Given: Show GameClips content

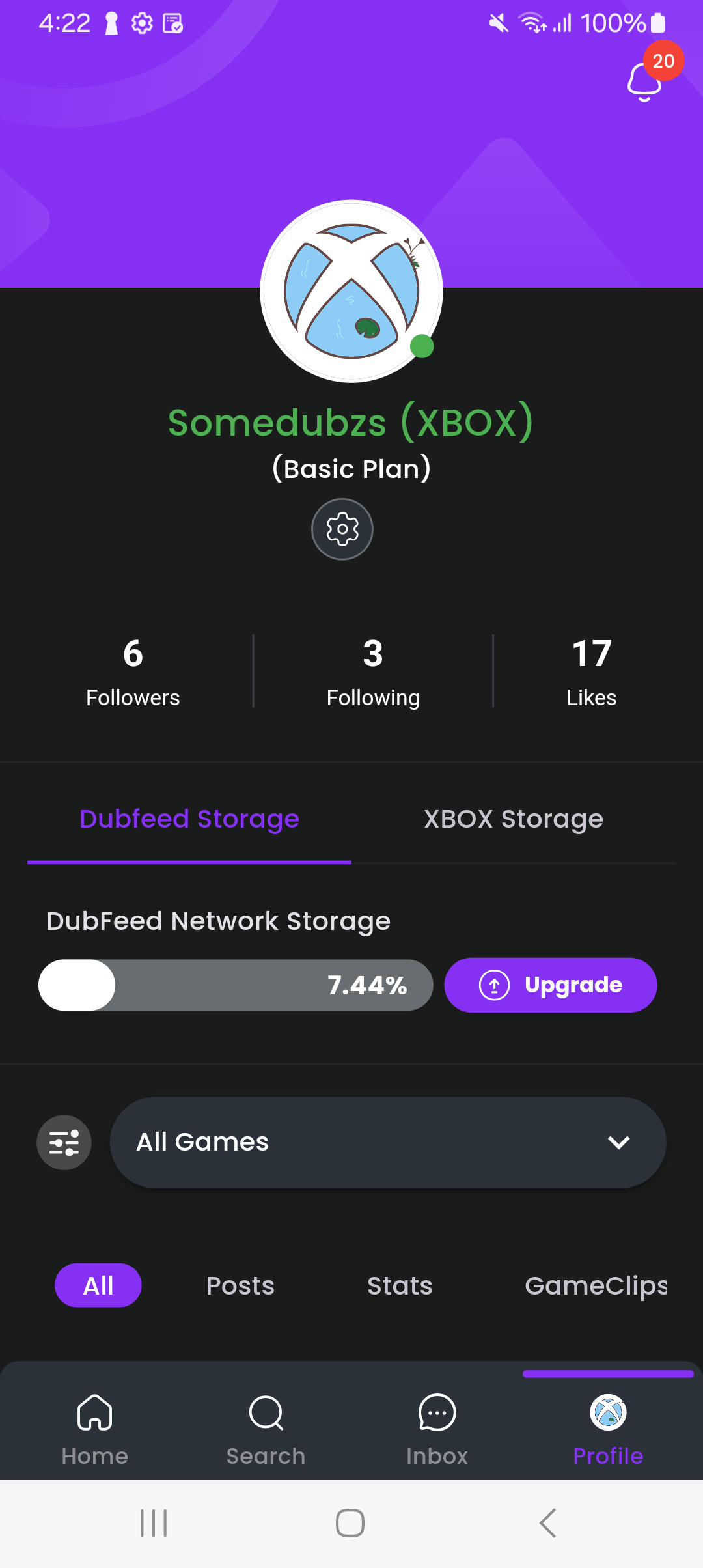Looking at the screenshot, I should click(596, 1285).
